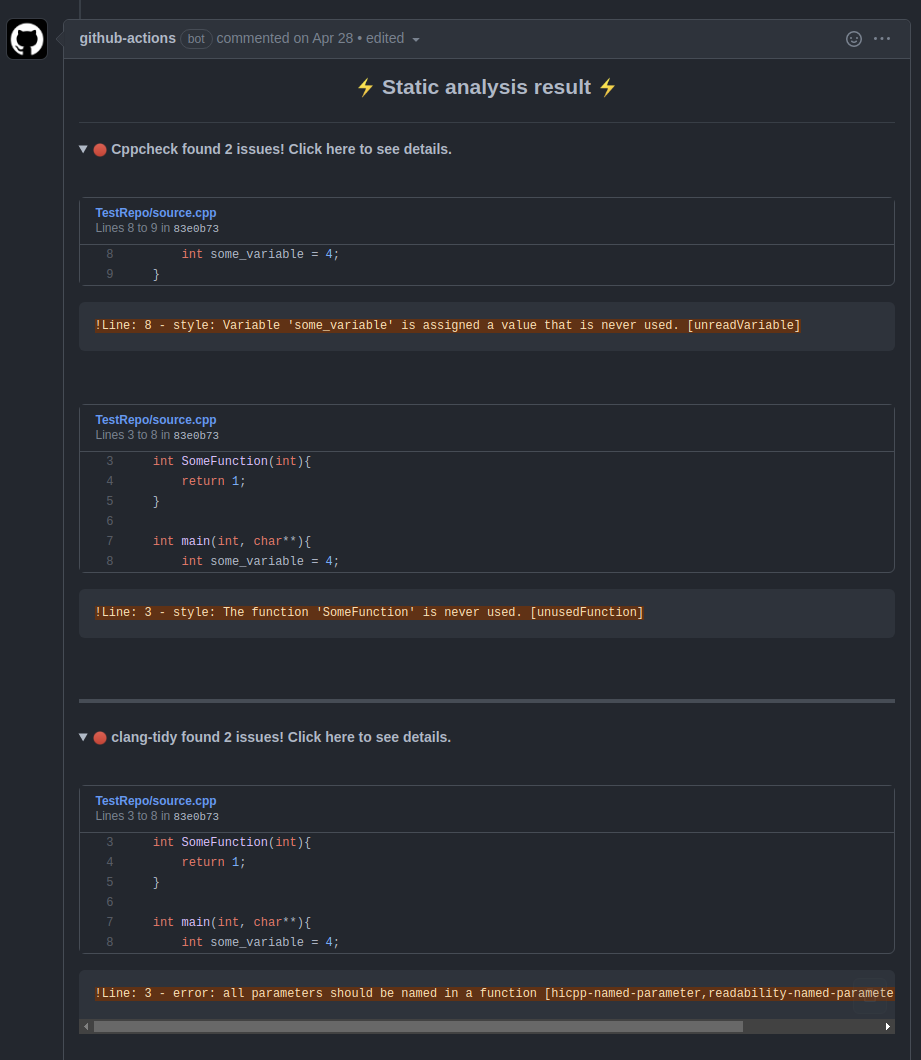Open the comment options ellipsis menu
This screenshot has height=1060, width=921.
(881, 39)
